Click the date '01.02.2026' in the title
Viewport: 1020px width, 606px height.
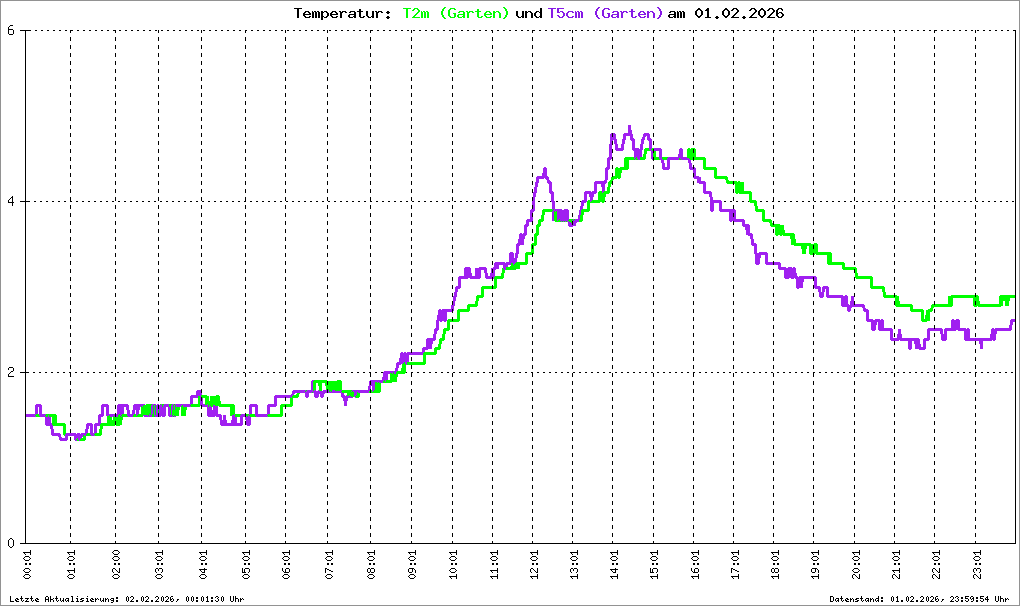point(739,13)
